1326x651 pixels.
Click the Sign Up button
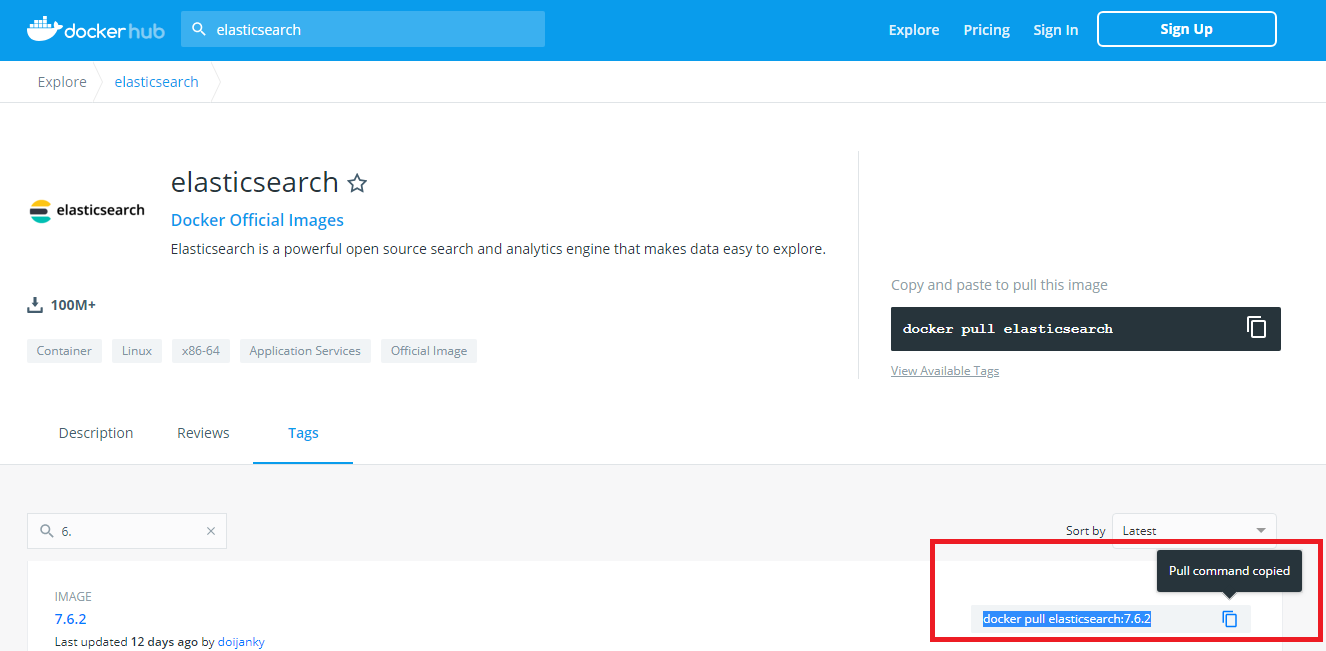pos(1187,29)
